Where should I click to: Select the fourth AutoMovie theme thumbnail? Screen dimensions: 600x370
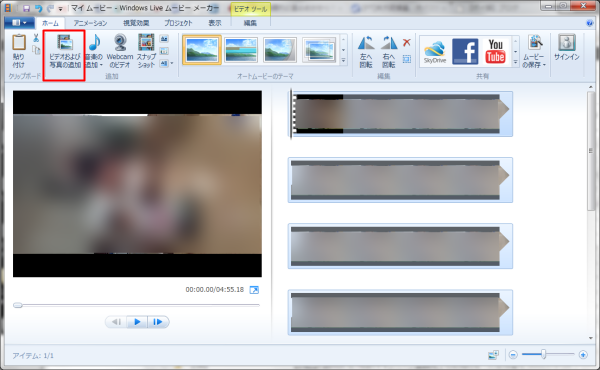319,50
